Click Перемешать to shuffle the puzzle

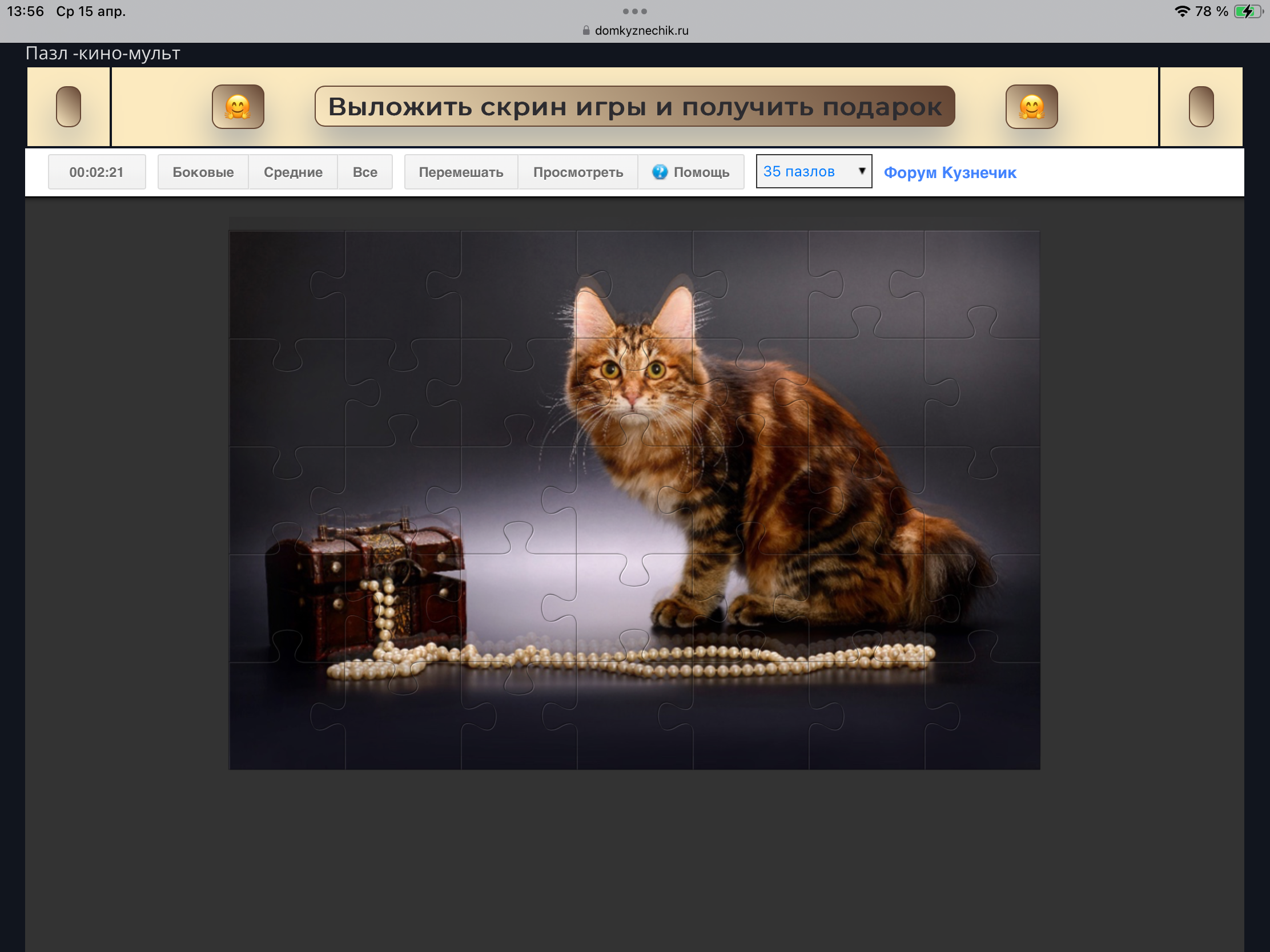click(460, 172)
